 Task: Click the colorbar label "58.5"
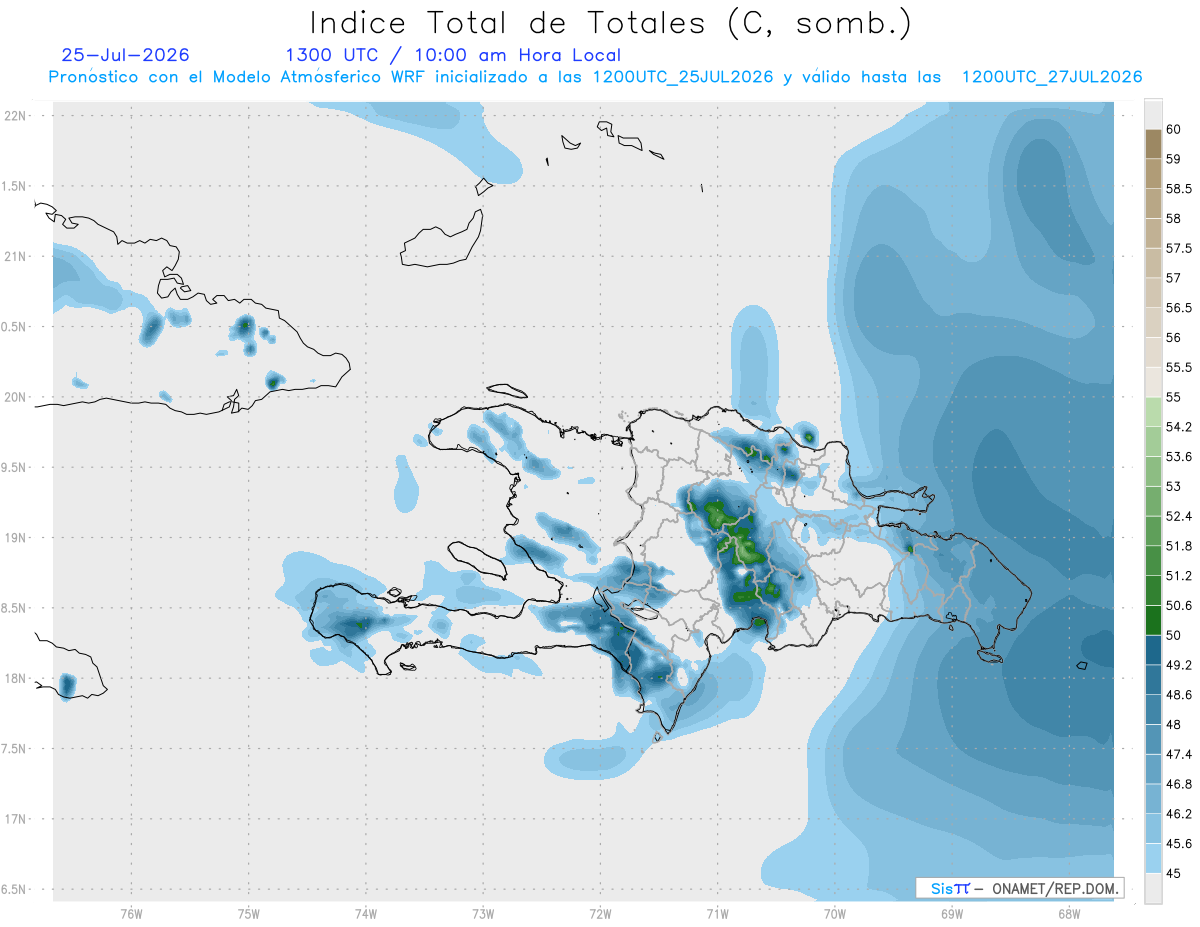pyautogui.click(x=1180, y=188)
